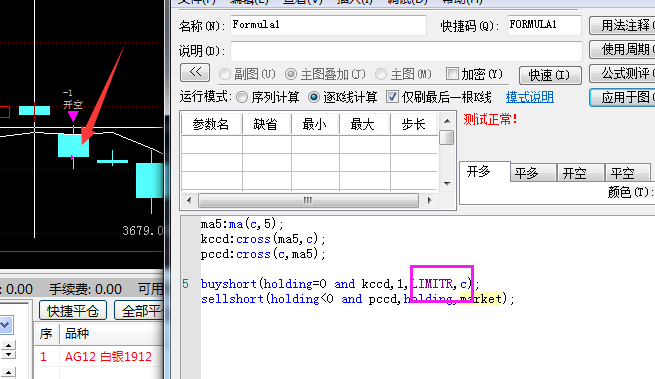The height and width of the screenshot is (379, 655).
Task: Click the 序 column header
Action: [x=46, y=333]
